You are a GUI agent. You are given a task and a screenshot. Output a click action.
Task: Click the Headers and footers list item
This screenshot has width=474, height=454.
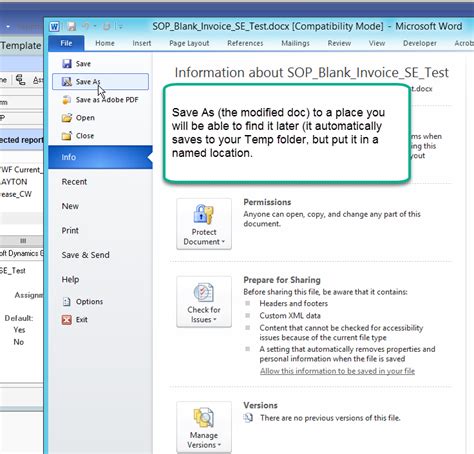click(294, 304)
